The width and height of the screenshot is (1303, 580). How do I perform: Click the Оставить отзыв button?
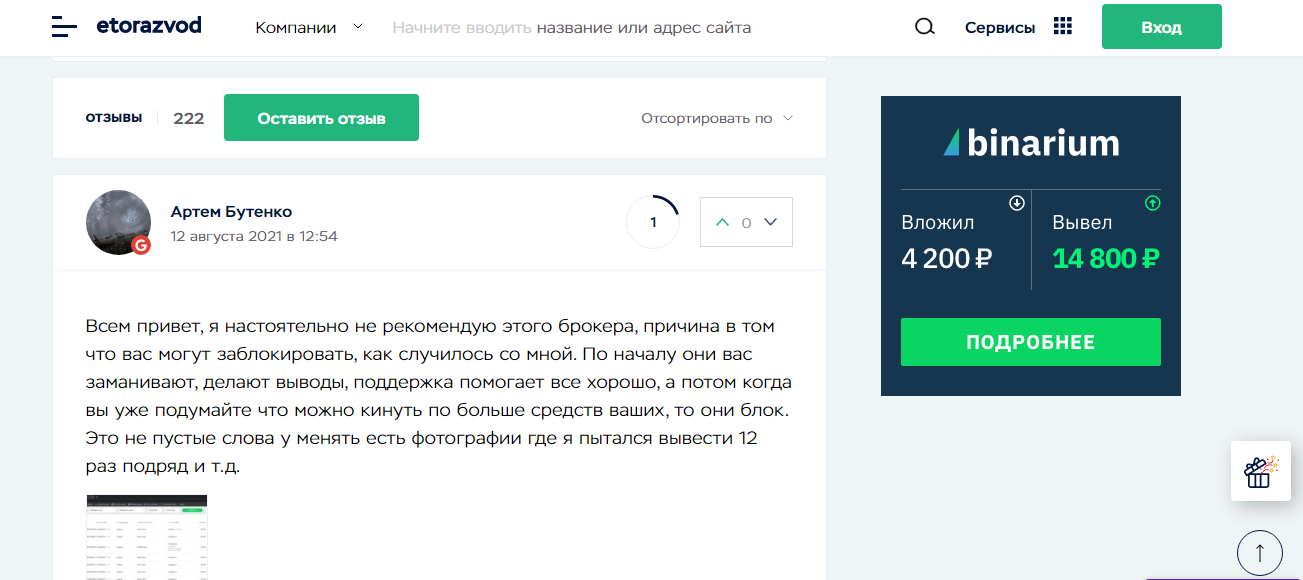[321, 118]
